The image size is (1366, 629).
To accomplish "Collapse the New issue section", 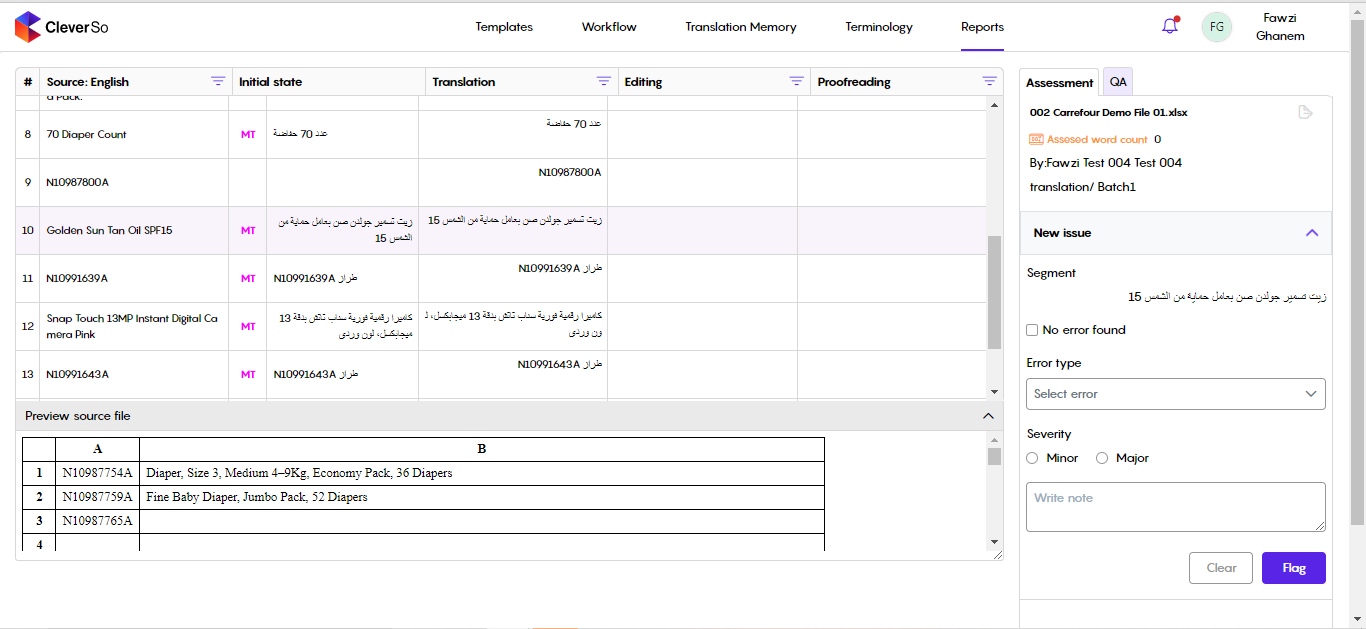I will 1312,233.
